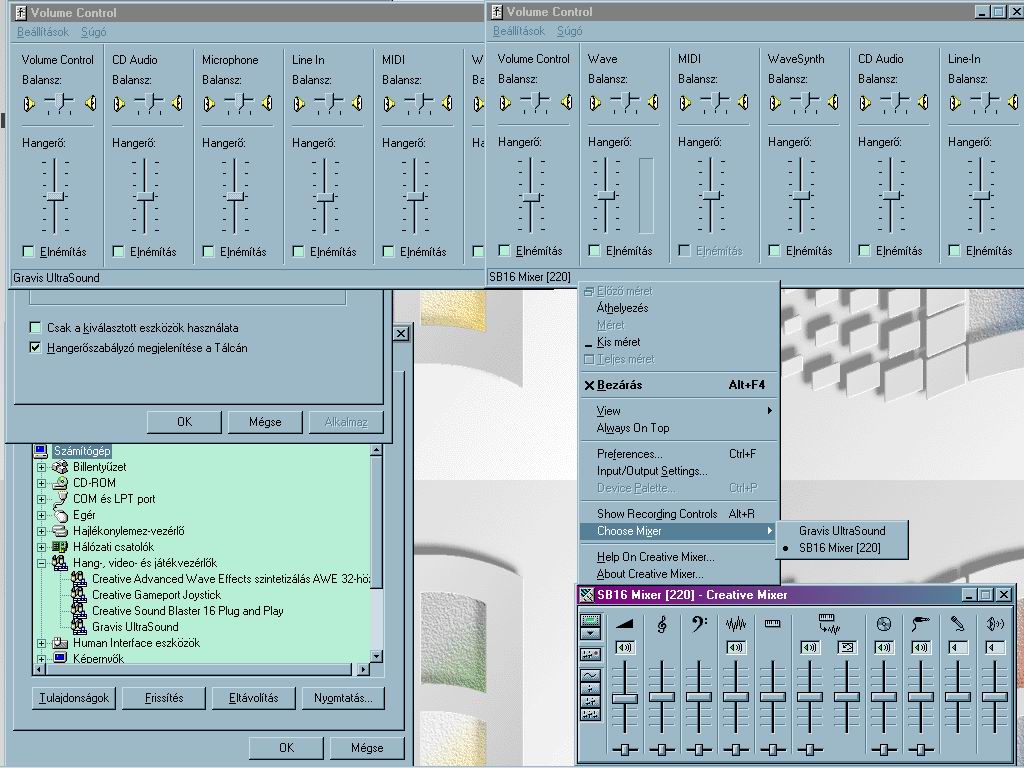The width and height of the screenshot is (1024, 768).
Task: Select Gravis UltraSound in the device tree
Action: coord(135,627)
